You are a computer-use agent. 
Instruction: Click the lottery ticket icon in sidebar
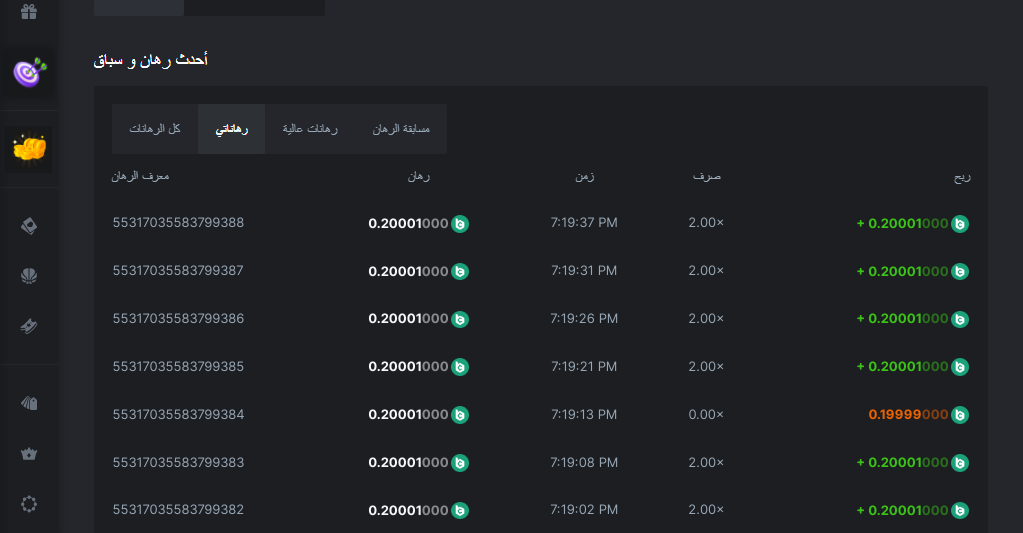click(29, 326)
